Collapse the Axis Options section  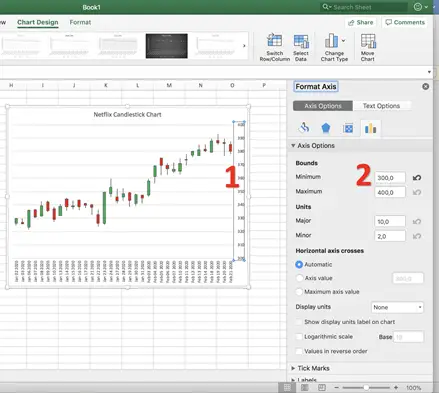pyautogui.click(x=293, y=146)
